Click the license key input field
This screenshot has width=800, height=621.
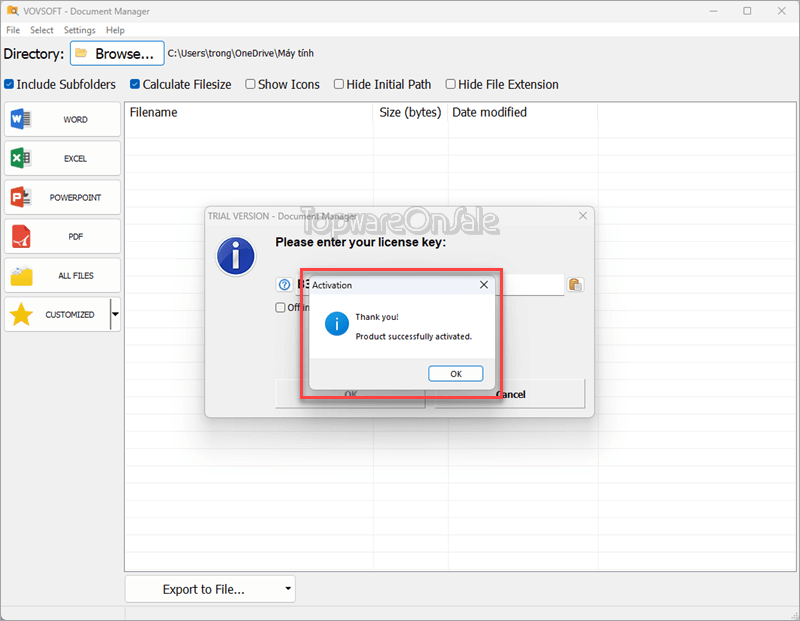(x=430, y=285)
